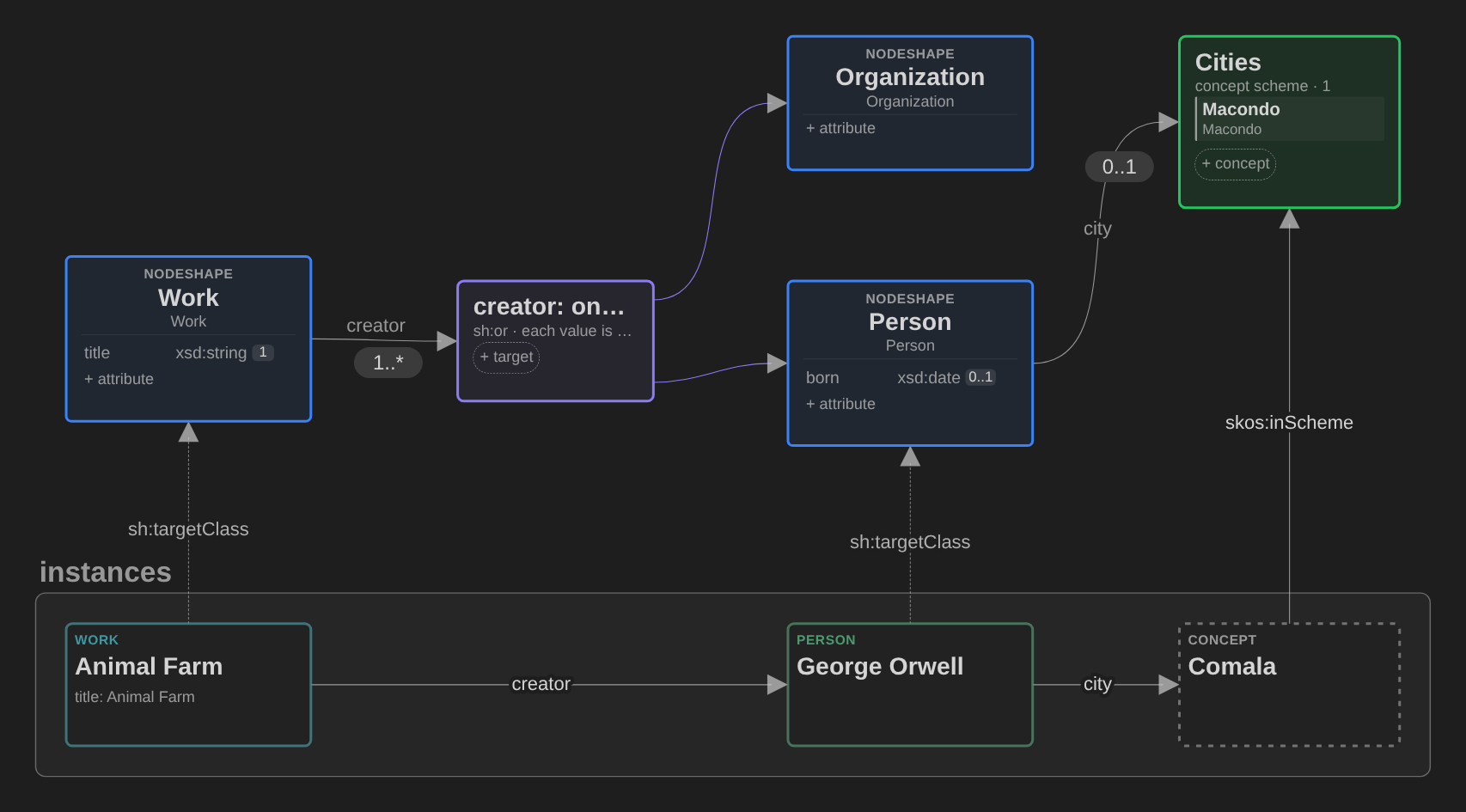
Task: Click the sh:targetClass label under Person
Action: point(910,542)
